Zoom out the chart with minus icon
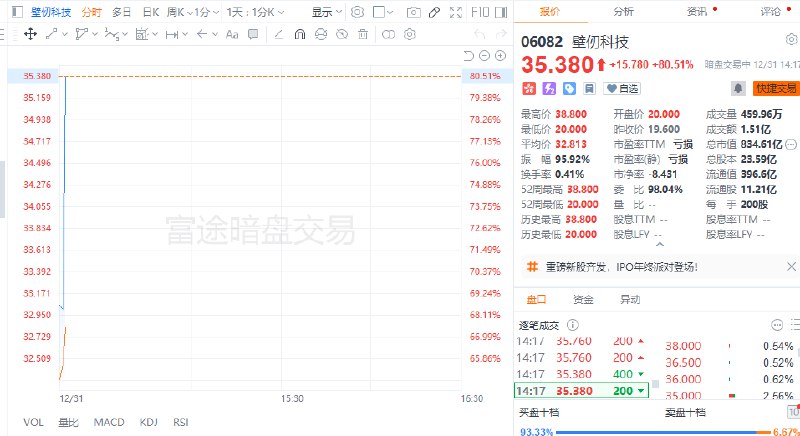 click(x=485, y=56)
